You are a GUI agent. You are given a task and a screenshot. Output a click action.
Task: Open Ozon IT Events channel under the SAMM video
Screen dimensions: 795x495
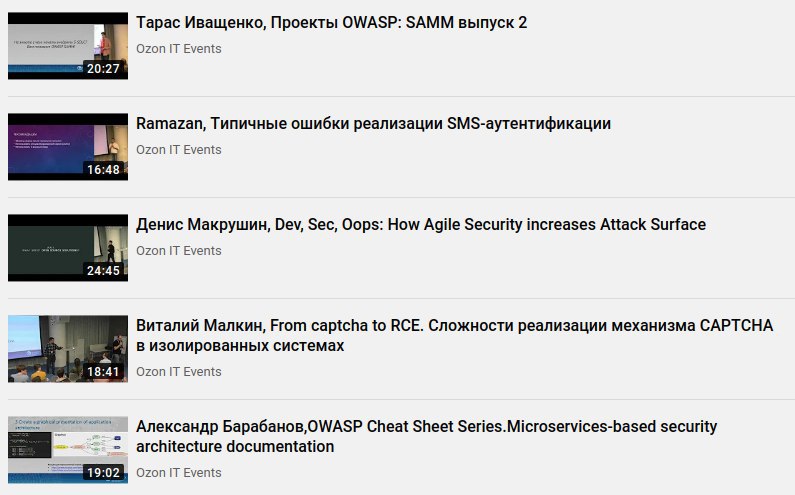[179, 48]
